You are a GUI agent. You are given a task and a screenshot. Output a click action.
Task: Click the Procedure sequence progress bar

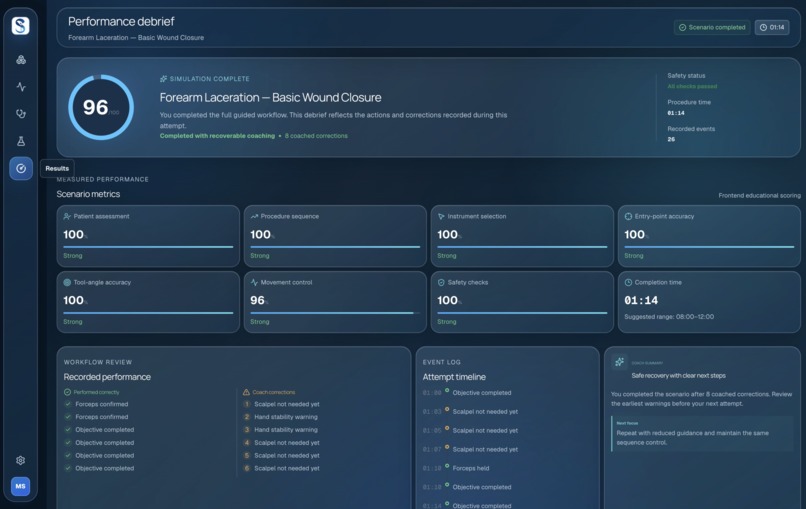pyautogui.click(x=335, y=247)
